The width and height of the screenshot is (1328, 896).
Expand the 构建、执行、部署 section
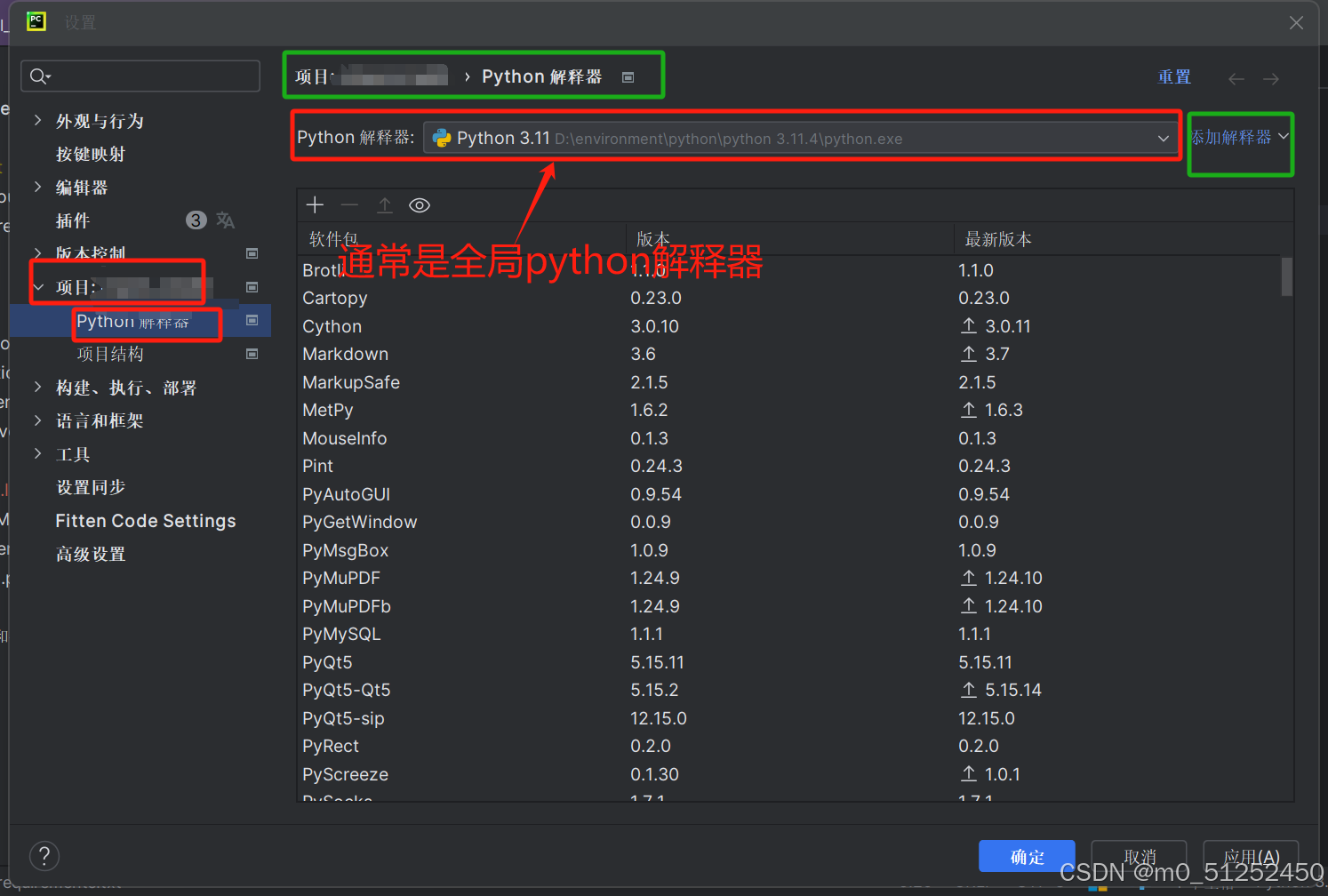37,387
